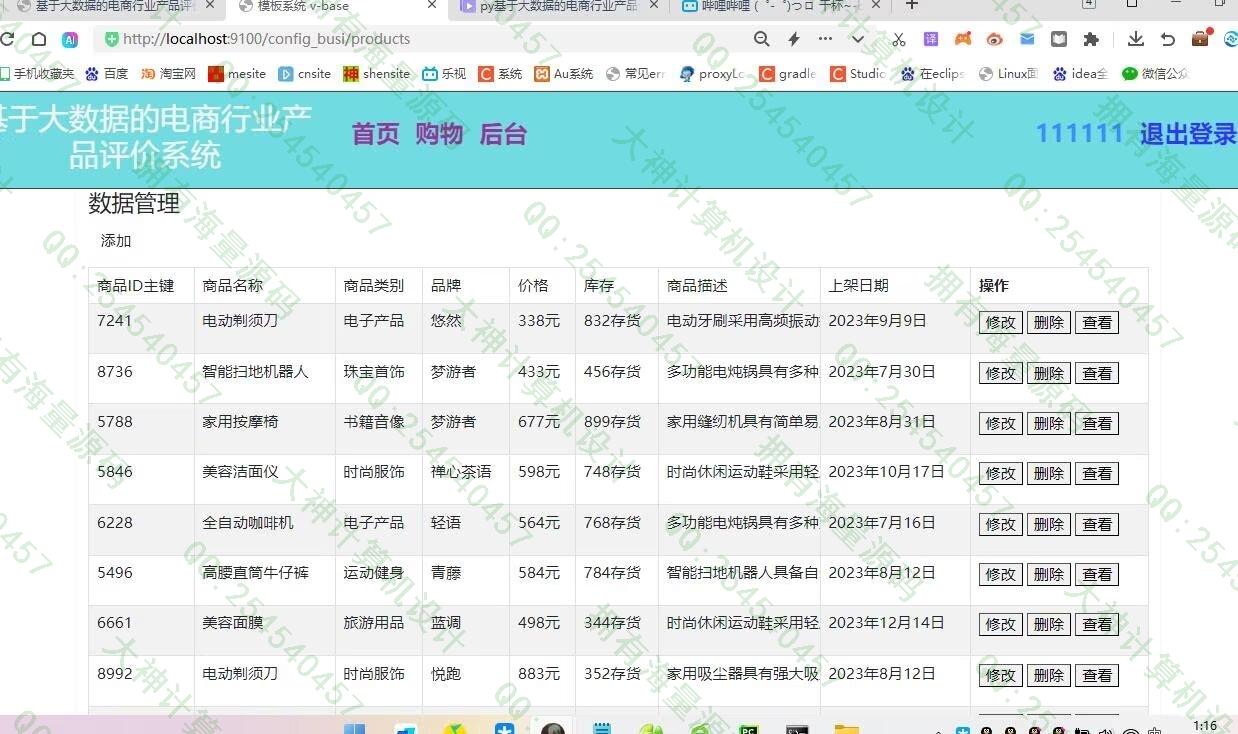This screenshot has width=1238, height=734.
Task: Click 删除 for product 5496
Action: click(1048, 574)
